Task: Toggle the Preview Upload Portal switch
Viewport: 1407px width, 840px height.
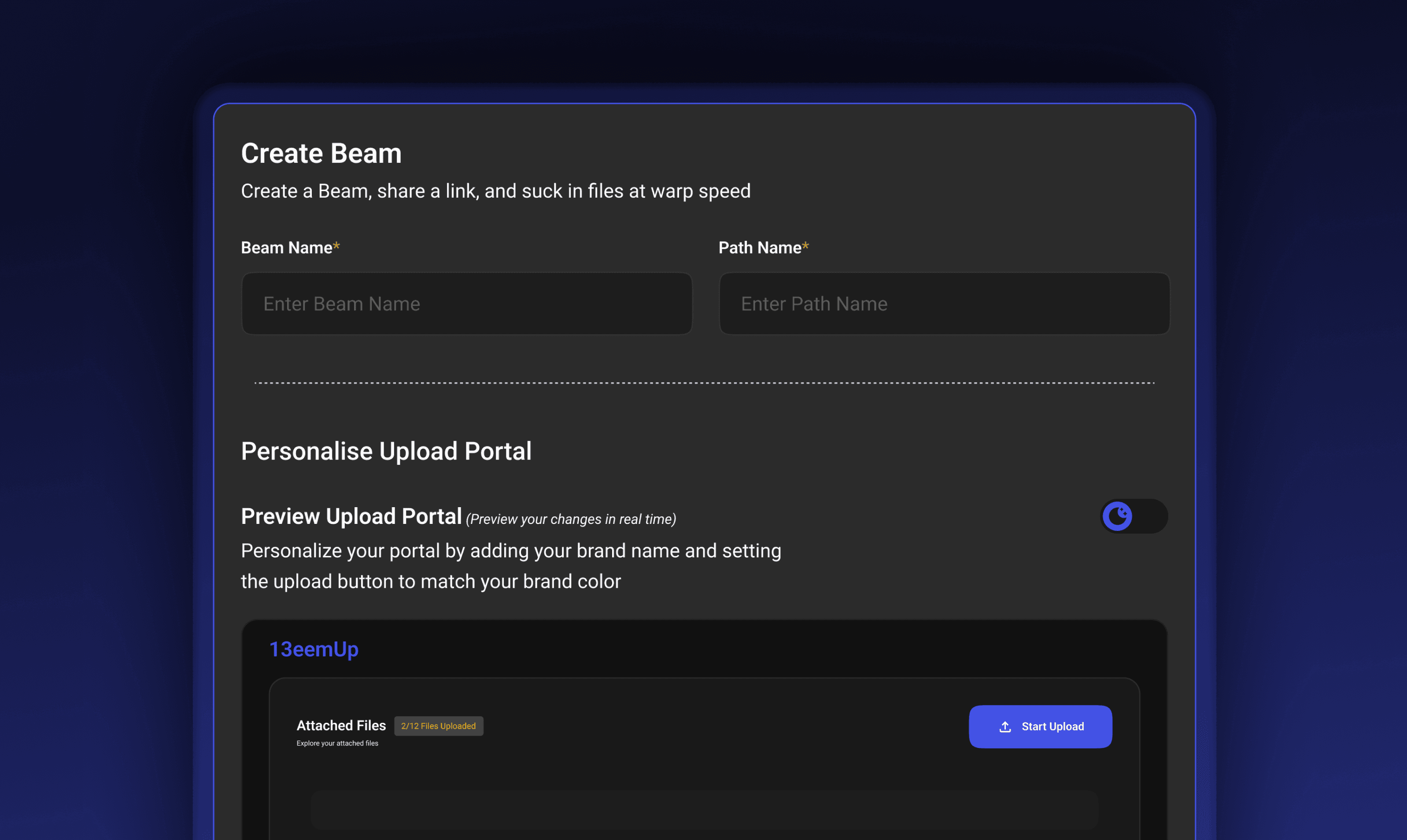Action: point(1134,516)
